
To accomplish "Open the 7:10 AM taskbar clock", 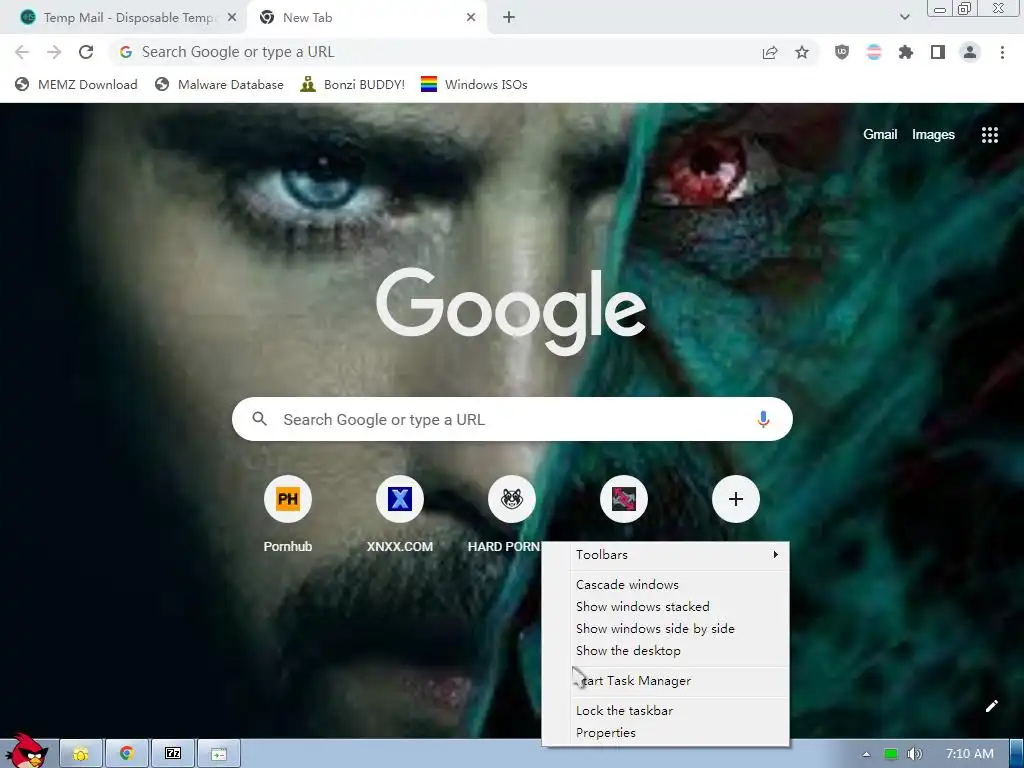I will [x=970, y=754].
